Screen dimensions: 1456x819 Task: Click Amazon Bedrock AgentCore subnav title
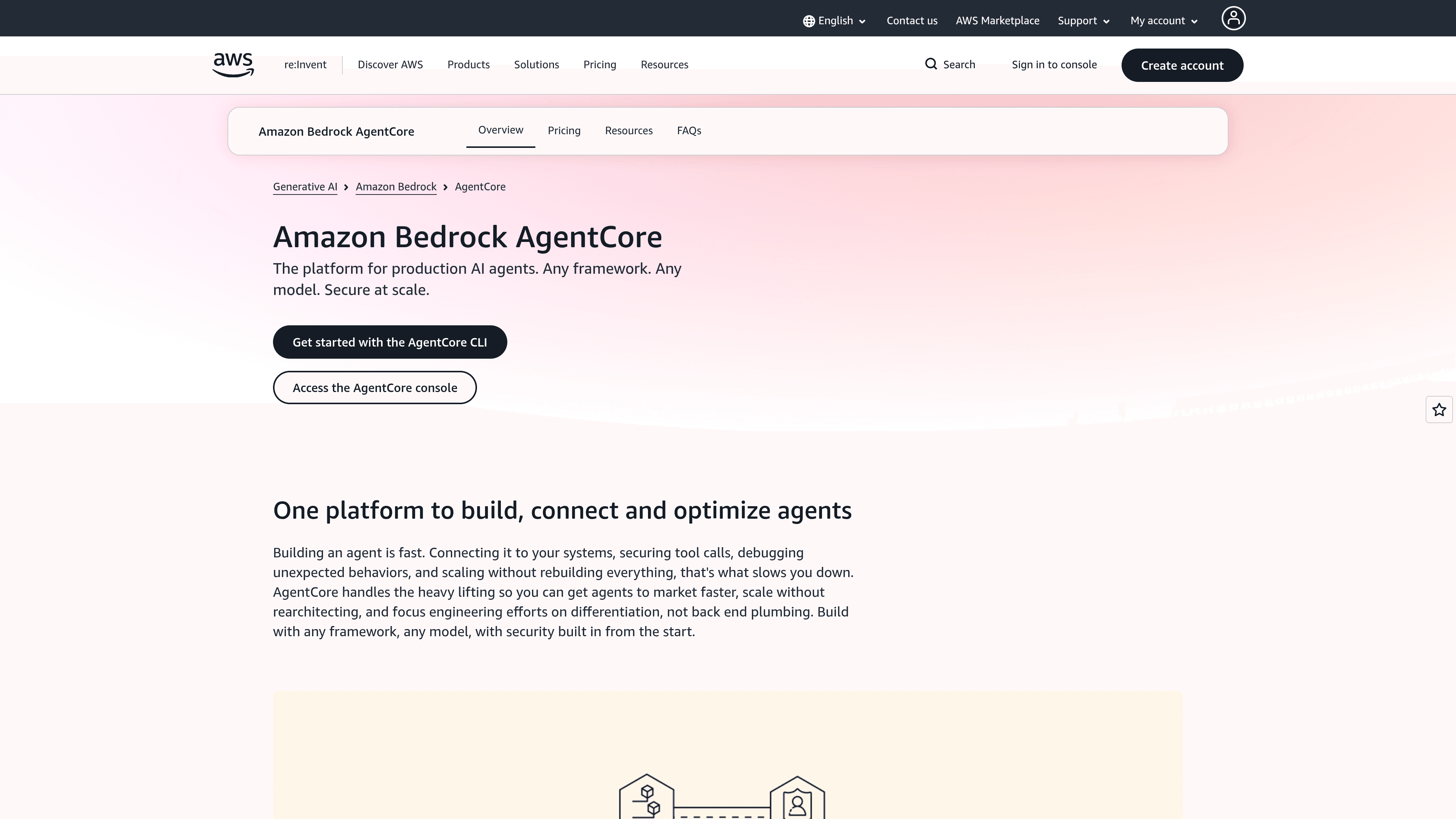(336, 132)
